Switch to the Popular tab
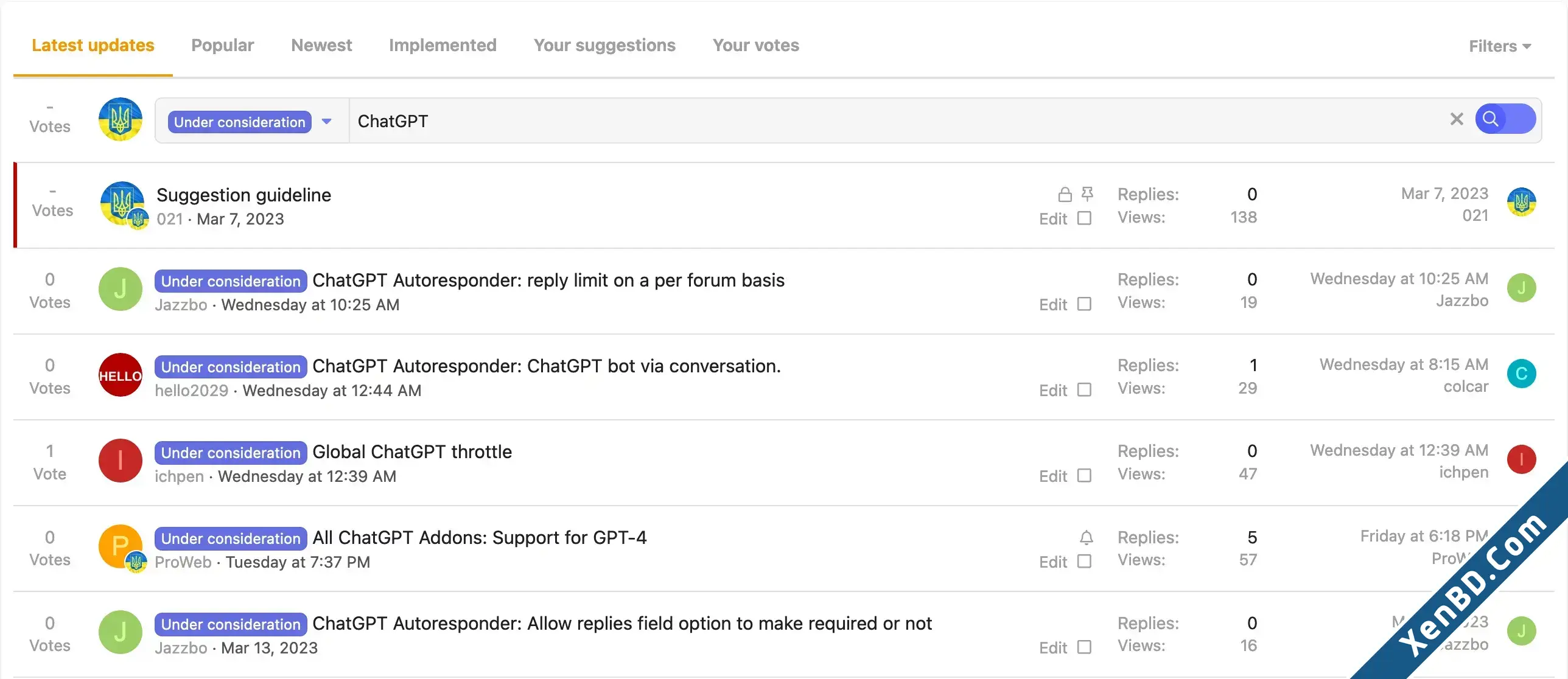The height and width of the screenshot is (679, 1568). point(222,45)
